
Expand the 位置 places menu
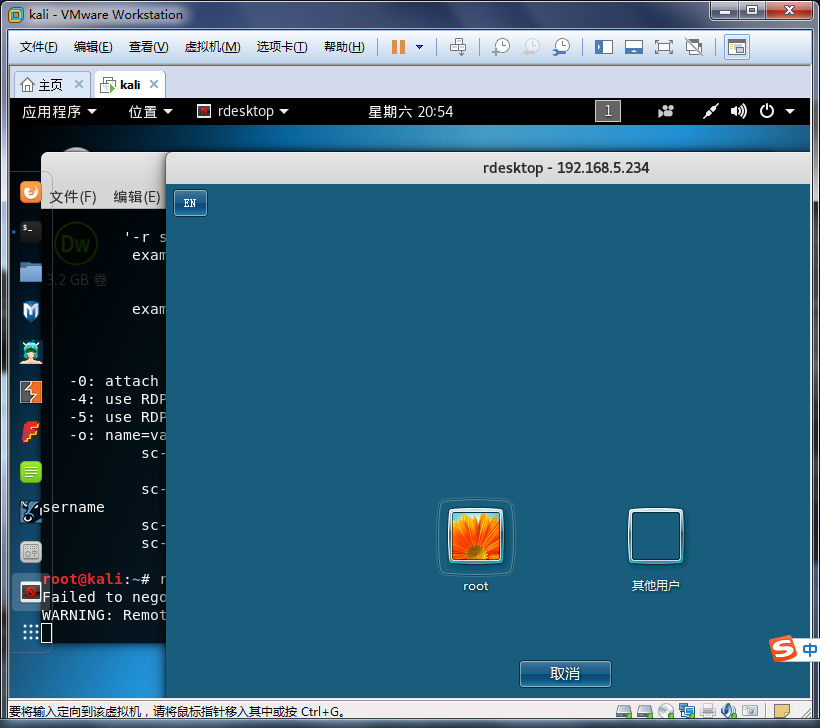(150, 111)
